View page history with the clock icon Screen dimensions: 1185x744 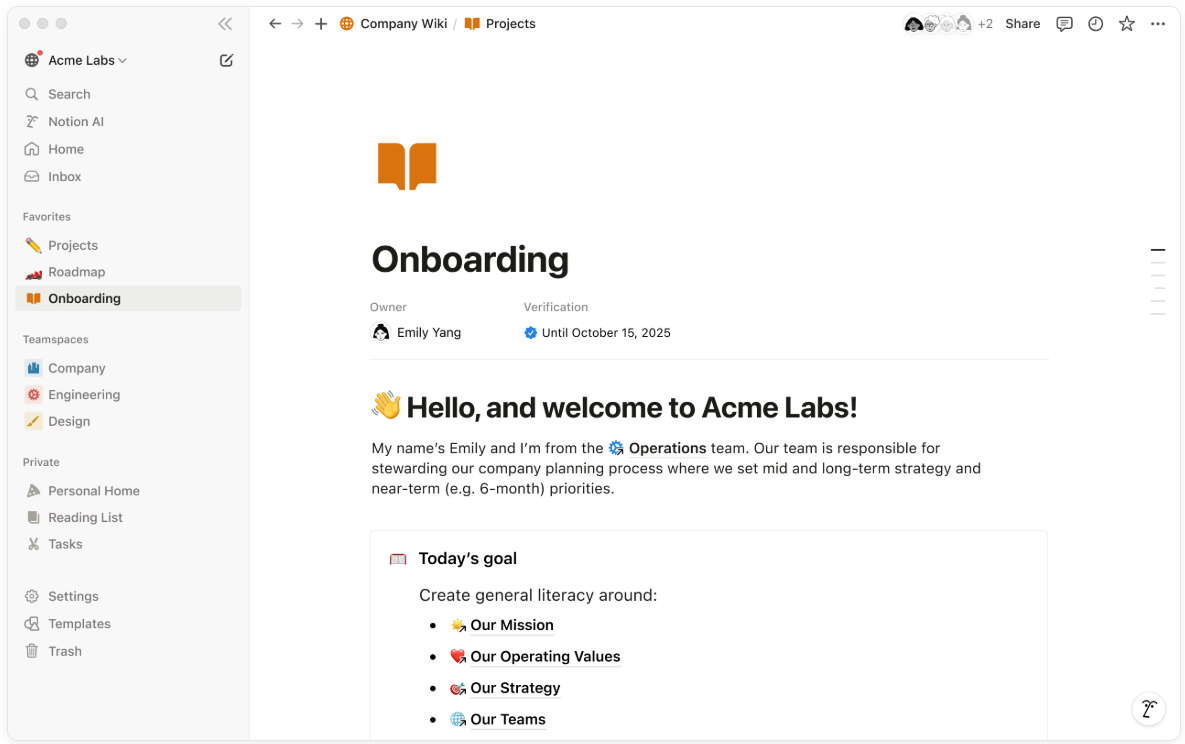click(1096, 23)
